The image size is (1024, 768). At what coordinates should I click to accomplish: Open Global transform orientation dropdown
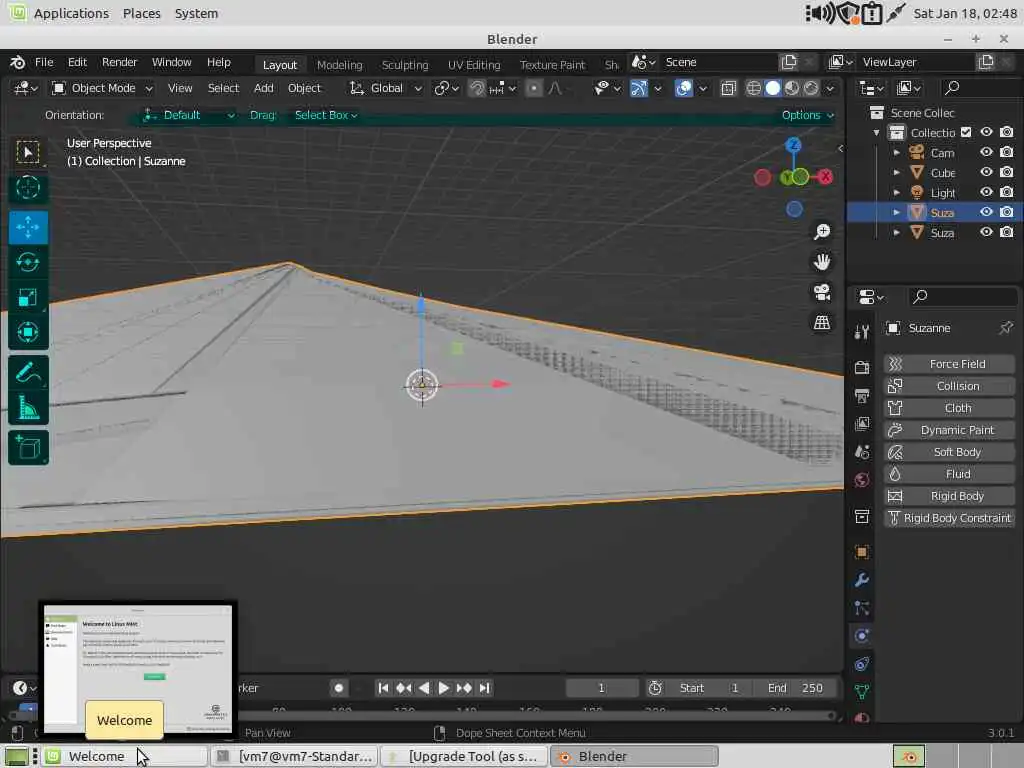(x=385, y=88)
